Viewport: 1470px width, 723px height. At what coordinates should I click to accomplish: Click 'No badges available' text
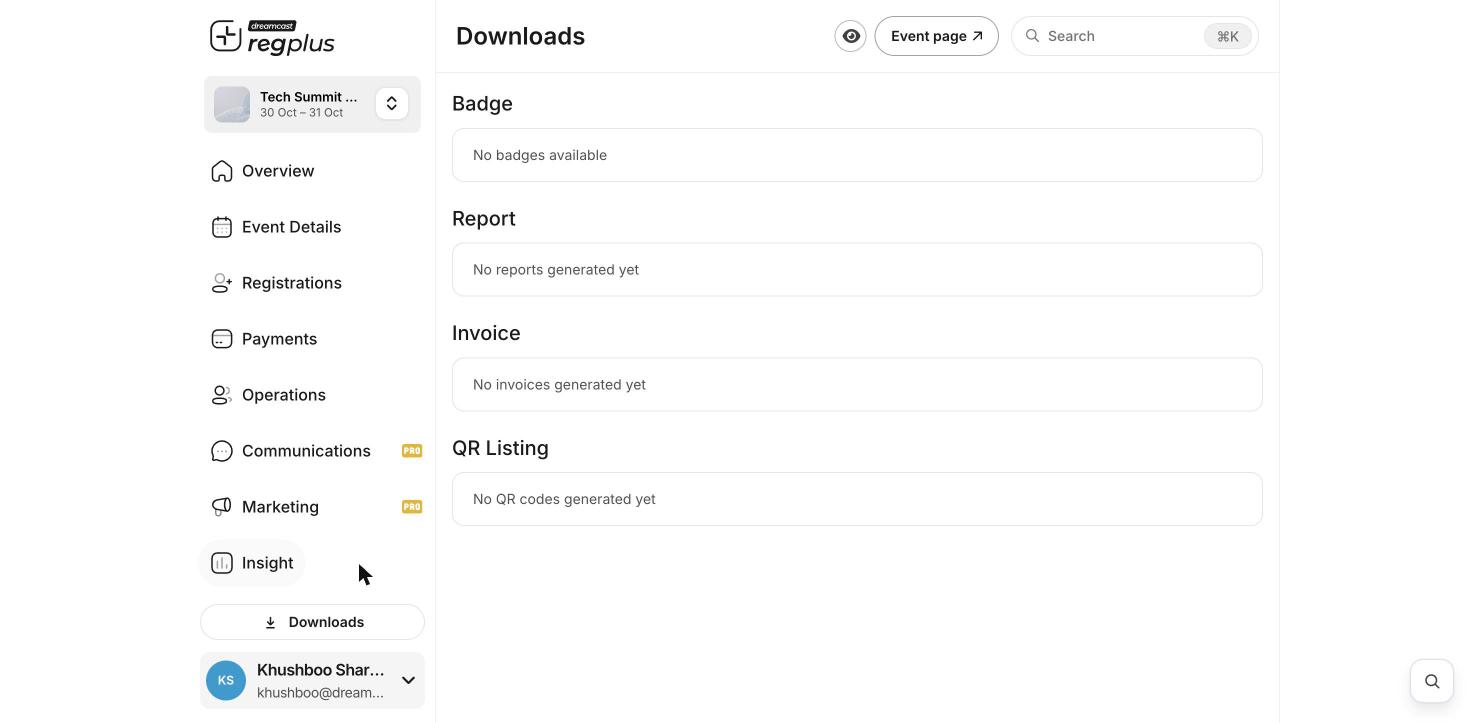point(540,155)
